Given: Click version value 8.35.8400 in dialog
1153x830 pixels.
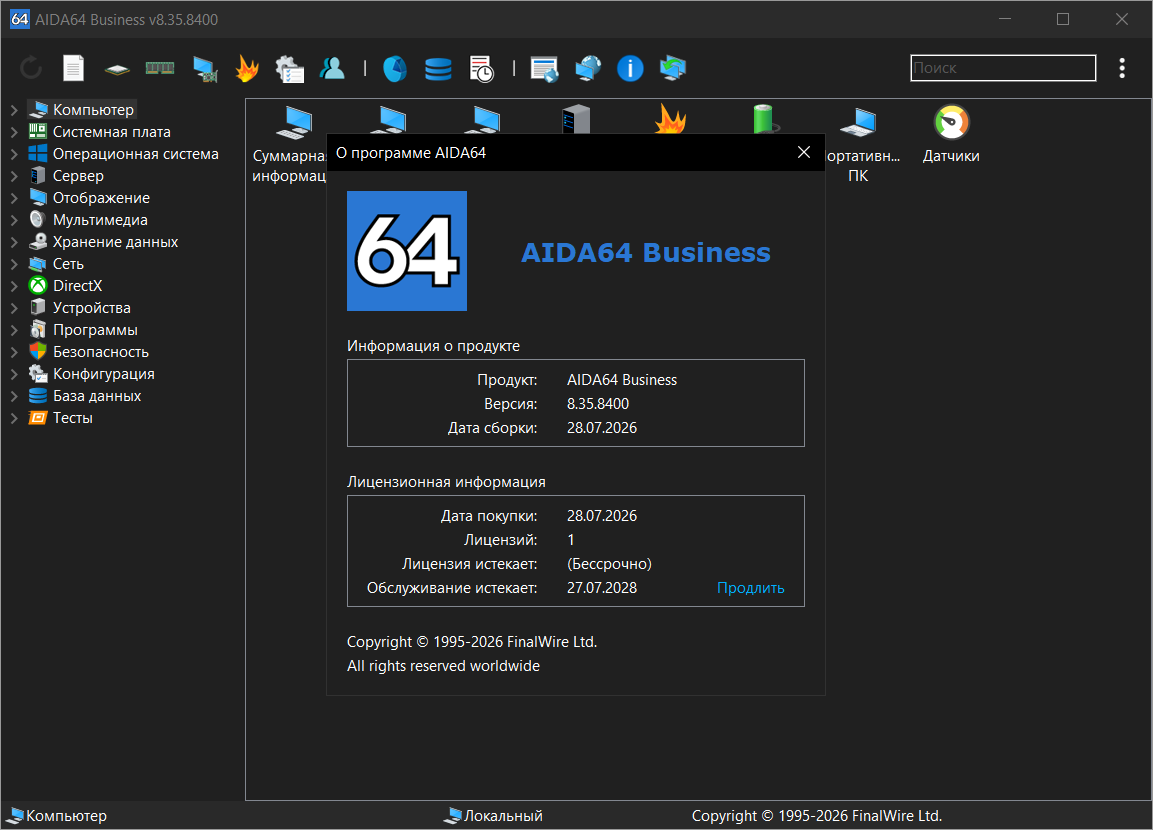Looking at the screenshot, I should click(598, 404).
